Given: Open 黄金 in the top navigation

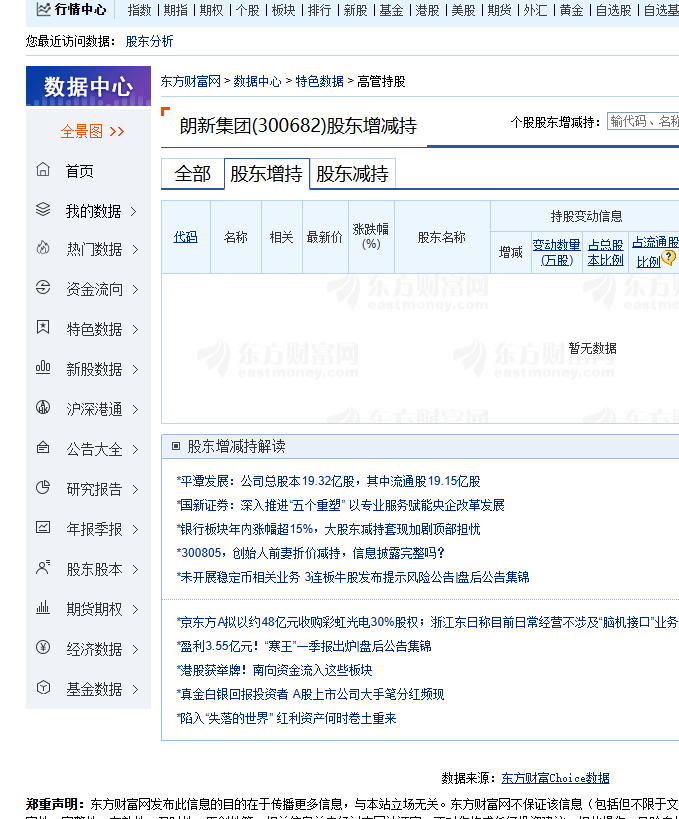Looking at the screenshot, I should [x=571, y=10].
